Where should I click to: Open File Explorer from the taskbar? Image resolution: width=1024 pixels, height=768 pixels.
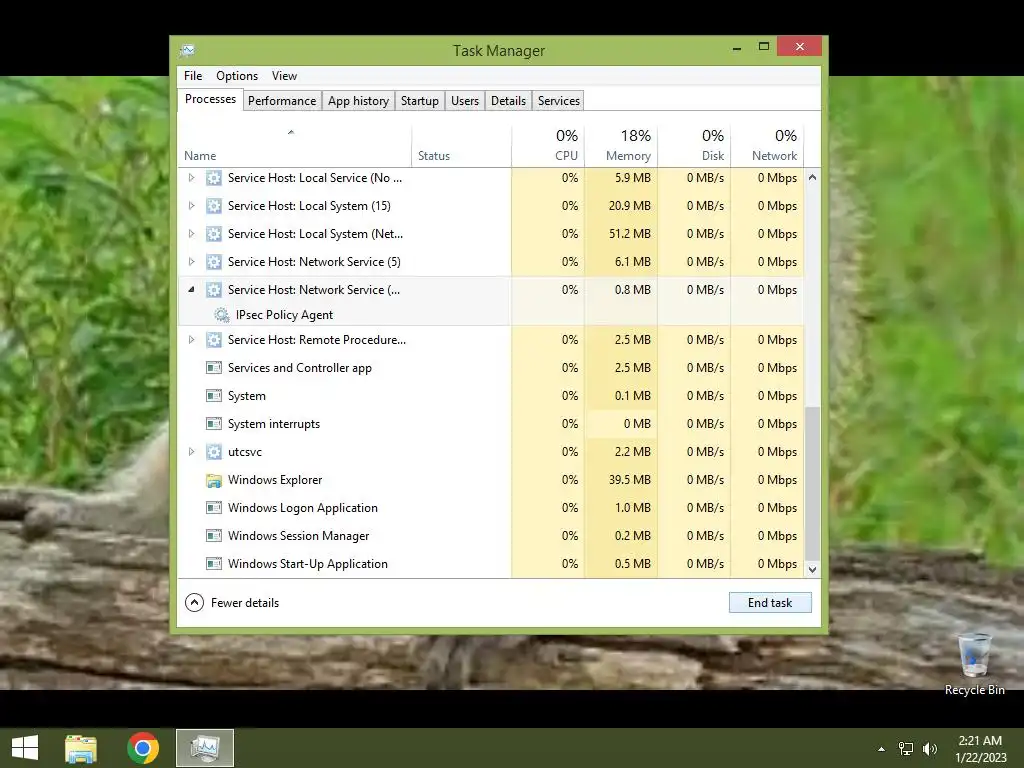point(81,748)
